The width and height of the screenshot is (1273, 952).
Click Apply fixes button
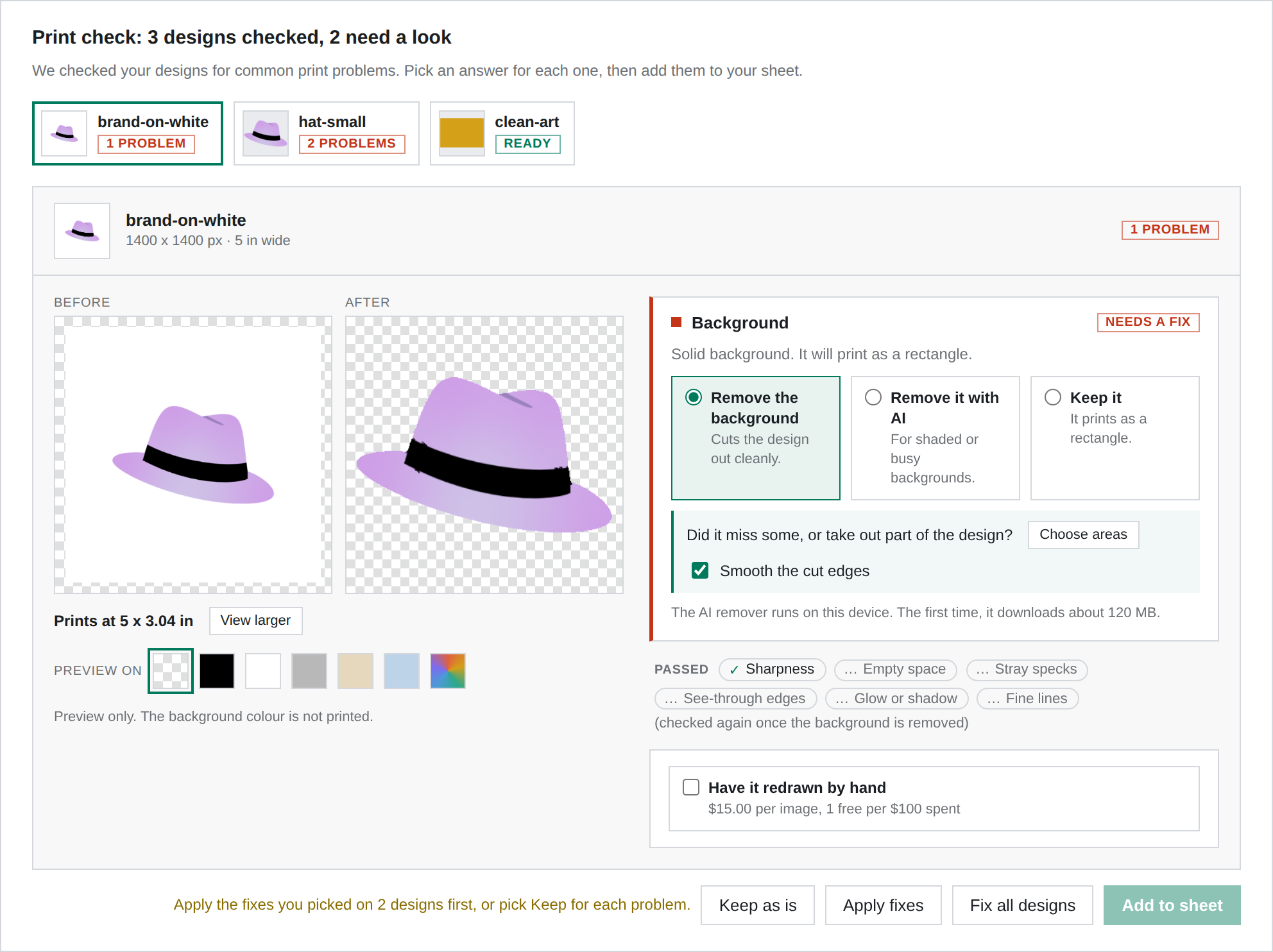[x=884, y=905]
